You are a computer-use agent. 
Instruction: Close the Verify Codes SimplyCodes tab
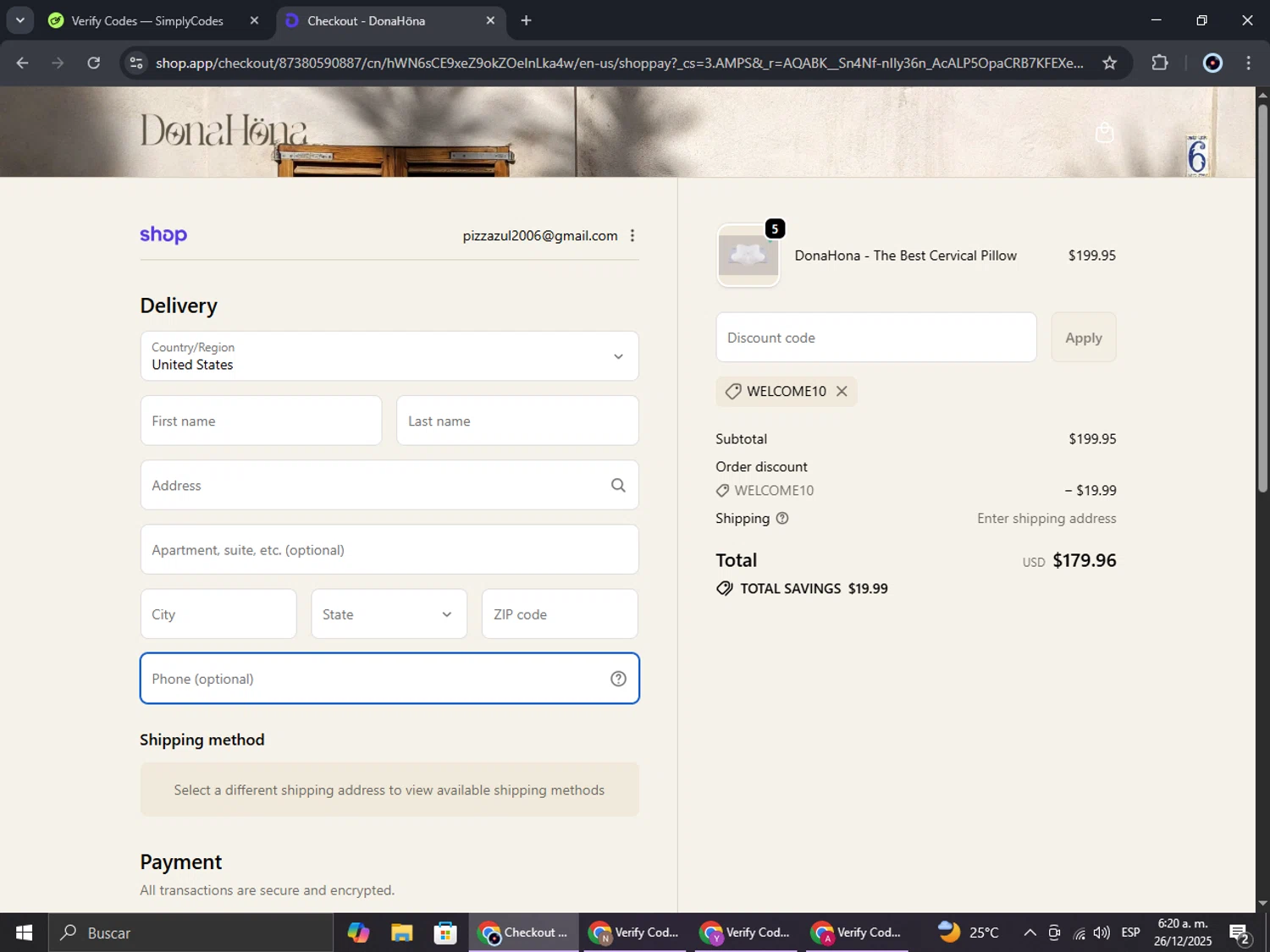(254, 20)
